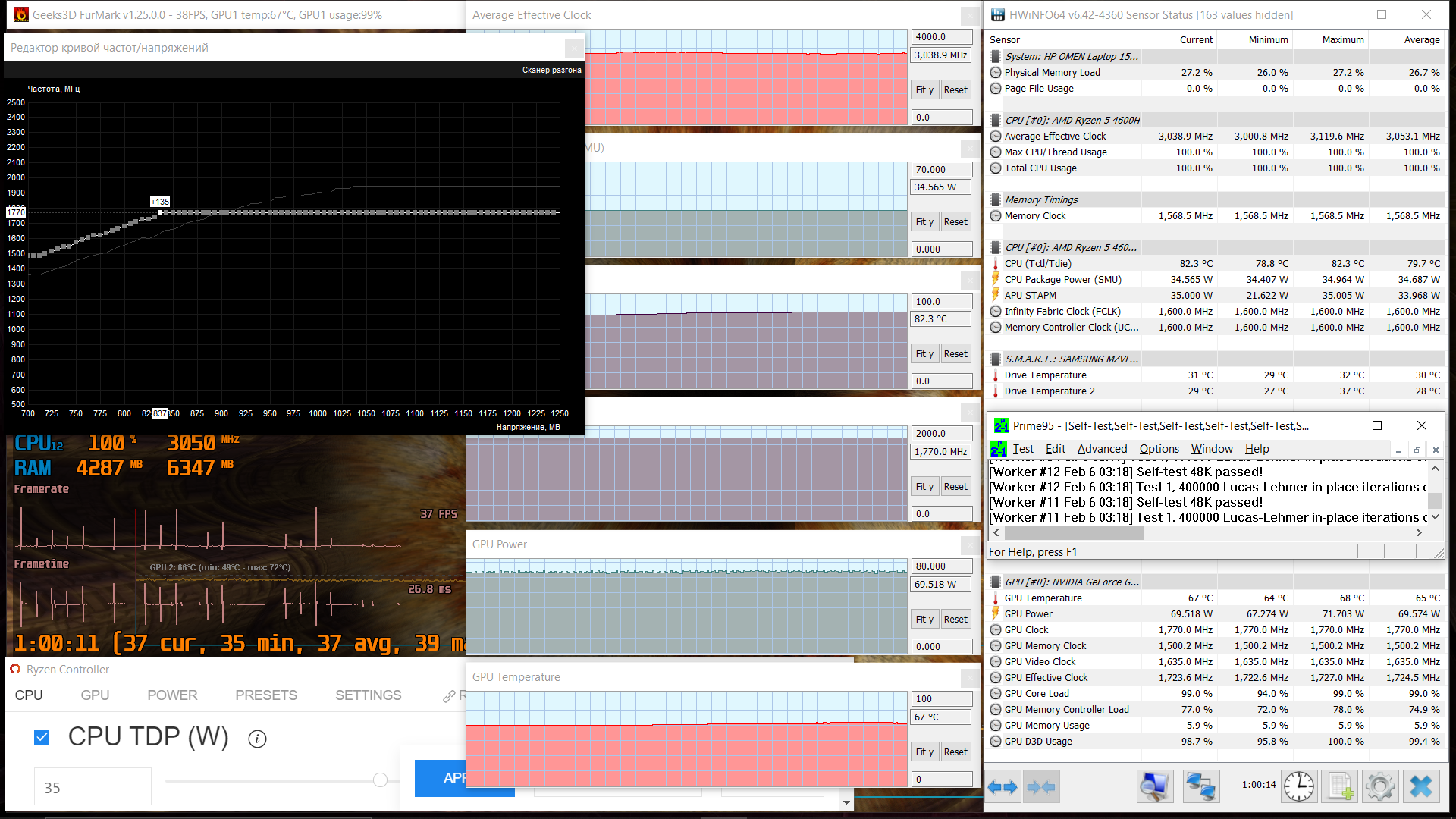This screenshot has height=819, width=1456.
Task: Click Fit y on Average Effective Clock graph
Action: point(924,89)
